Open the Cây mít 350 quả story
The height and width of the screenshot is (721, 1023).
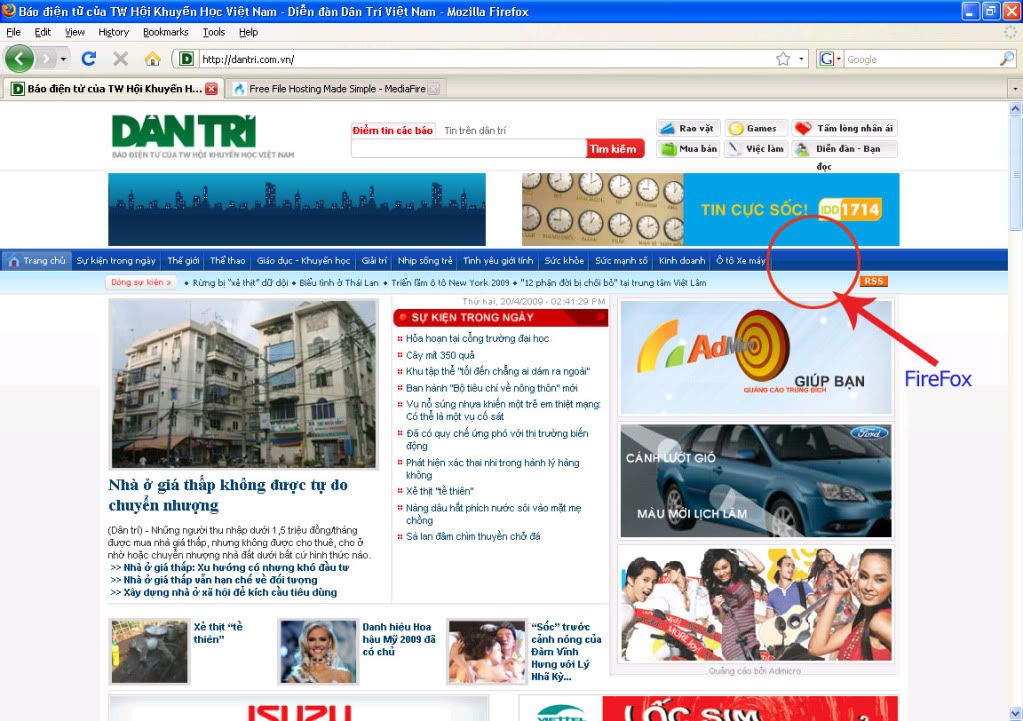click(440, 356)
